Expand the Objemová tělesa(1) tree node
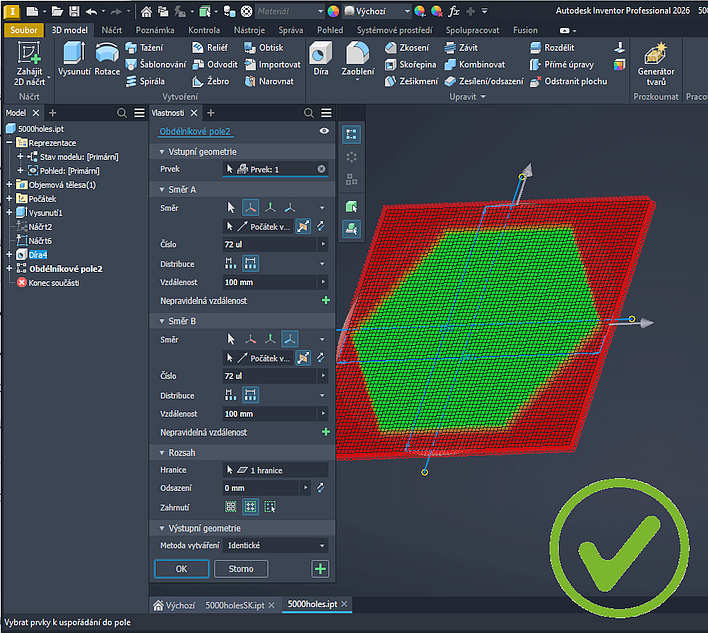Screen dimensions: 708x633 tap(10, 185)
